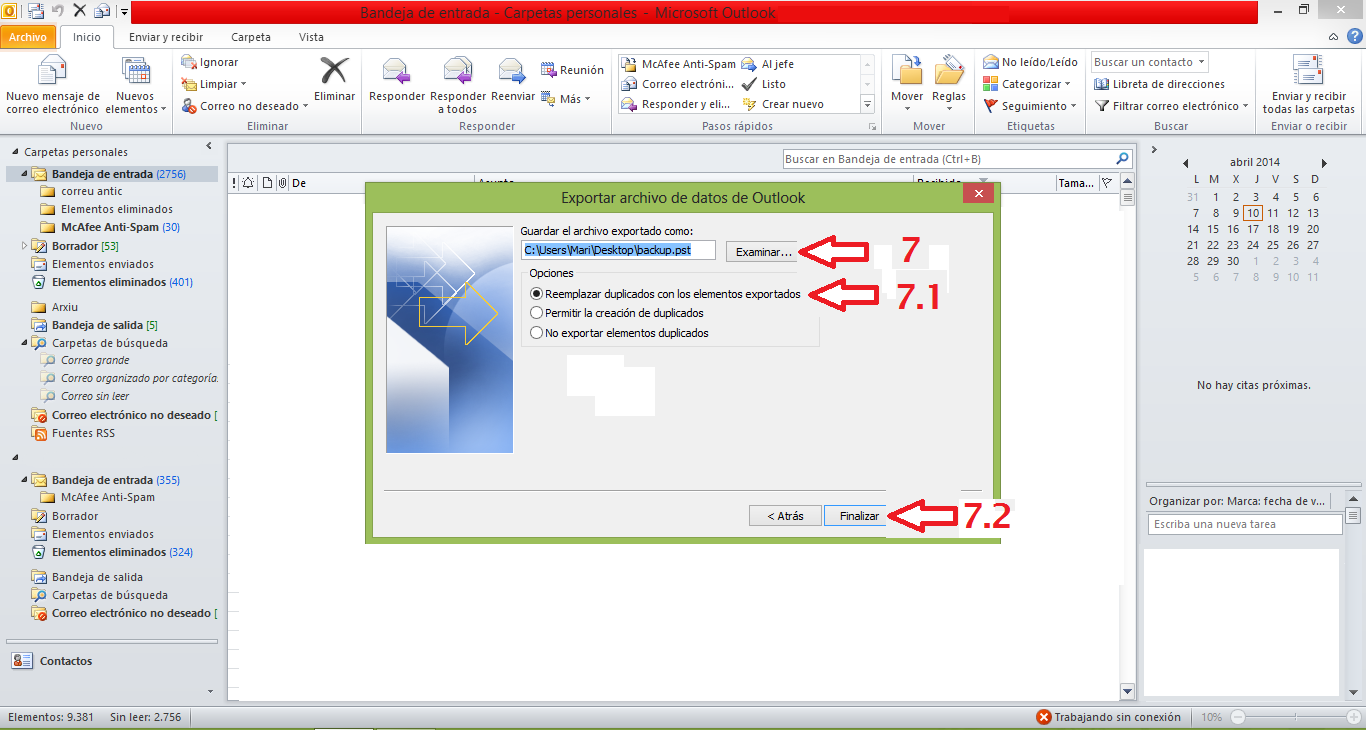Select April 10 in the calendar
The image size is (1366, 730).
click(x=1253, y=213)
